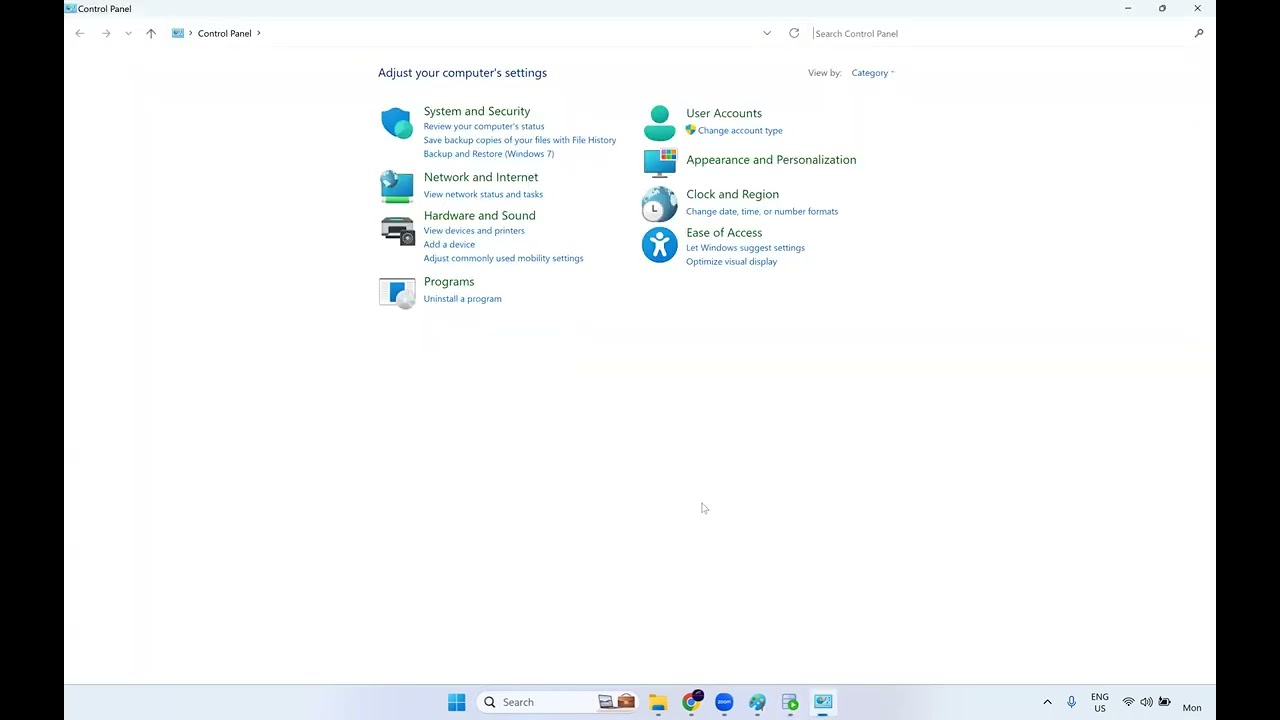Open the System and Security category
This screenshot has width=1280, height=720.
[477, 111]
